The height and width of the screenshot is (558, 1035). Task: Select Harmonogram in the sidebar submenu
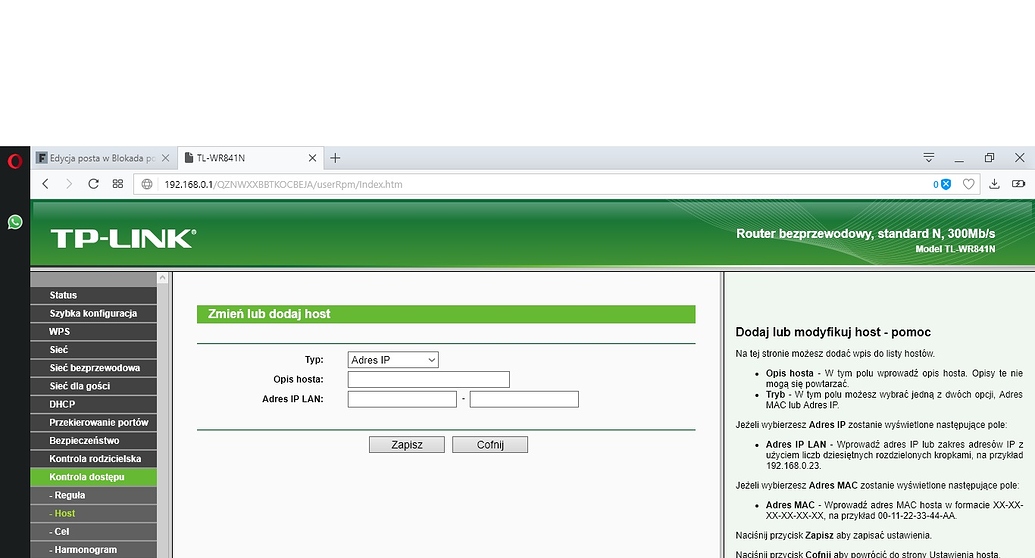point(85,550)
